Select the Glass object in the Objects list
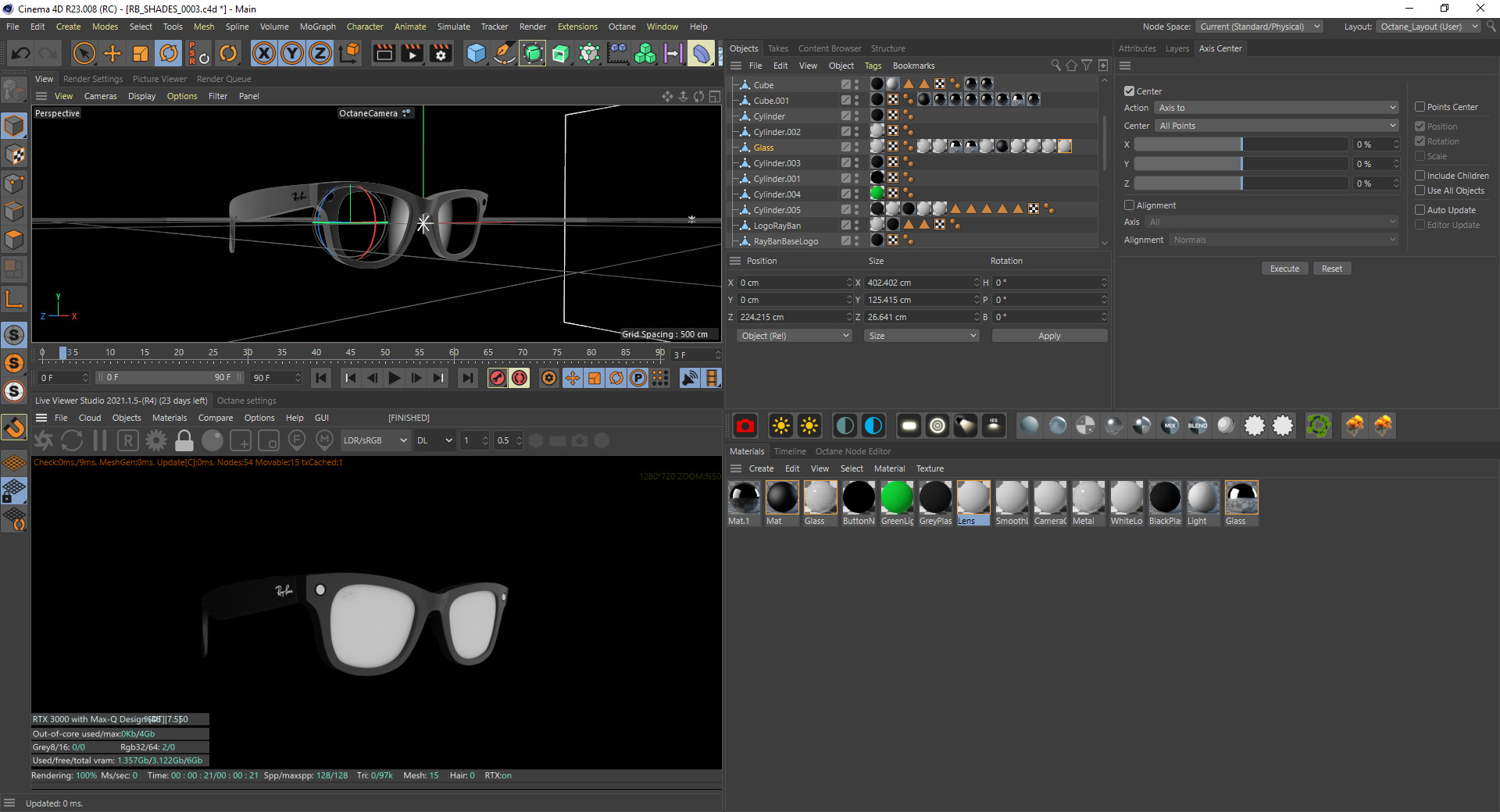1500x812 pixels. [x=763, y=148]
